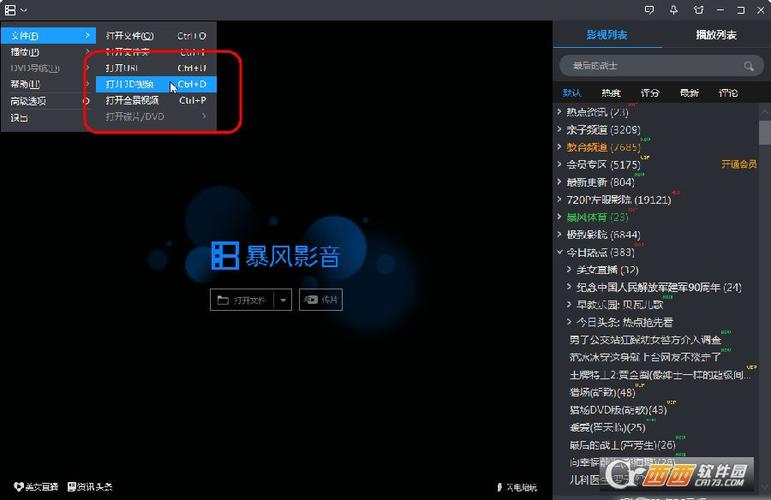The width and height of the screenshot is (771, 500).
Task: Sort the list by 热度
Action: [611, 92]
